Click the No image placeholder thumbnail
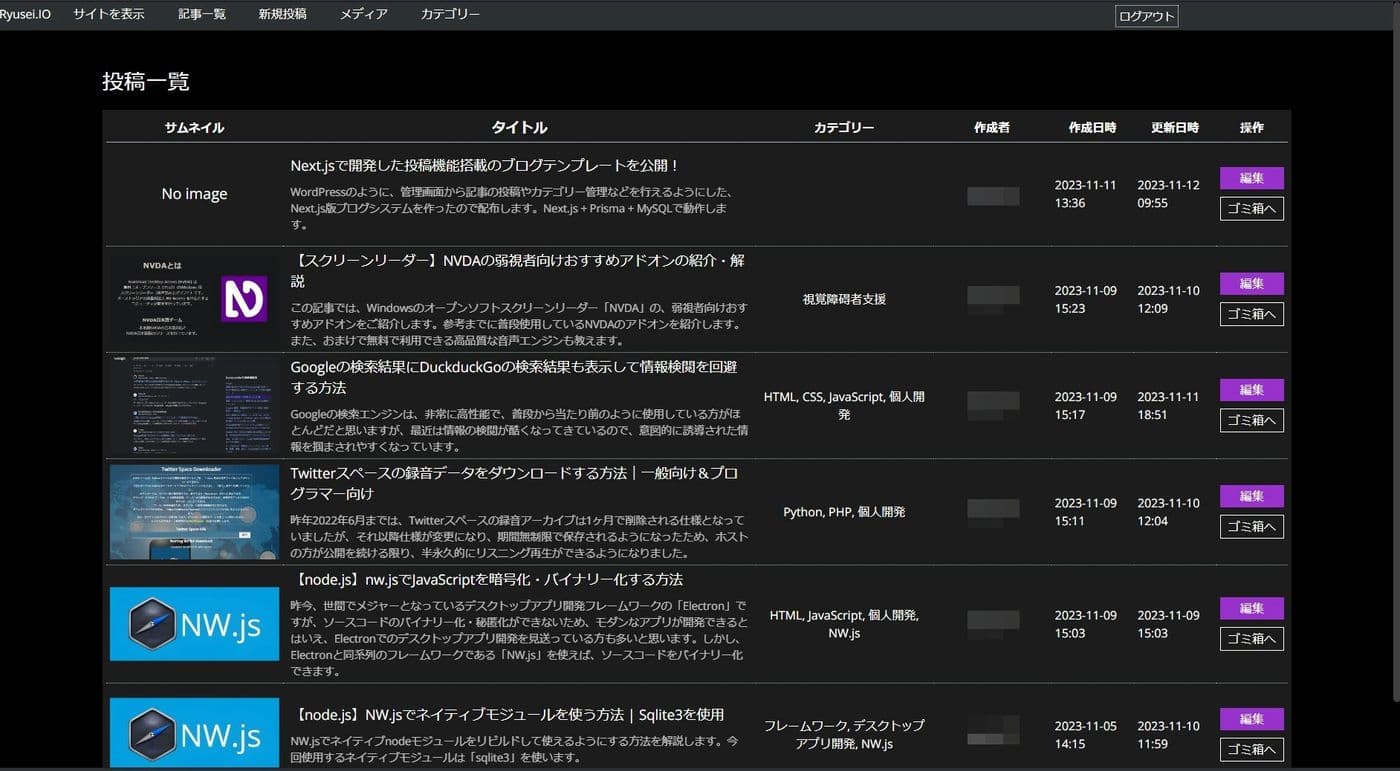This screenshot has height=771, width=1400. (194, 193)
